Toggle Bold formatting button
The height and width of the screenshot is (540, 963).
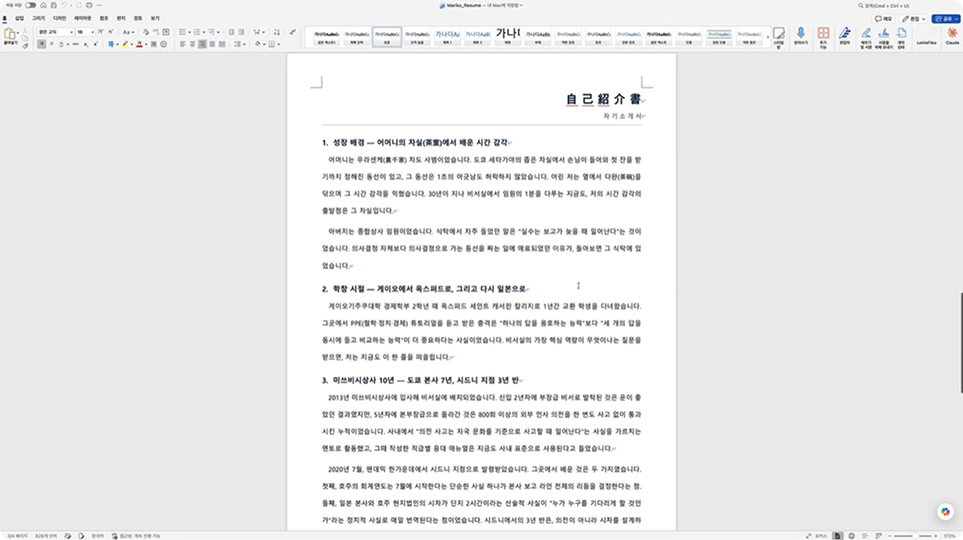pos(41,44)
